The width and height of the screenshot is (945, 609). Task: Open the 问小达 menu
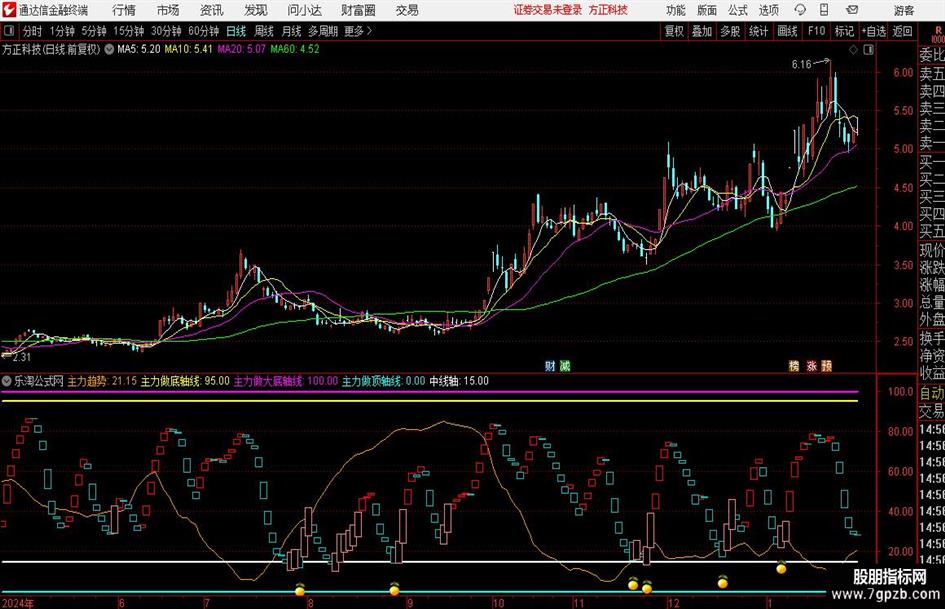point(304,10)
